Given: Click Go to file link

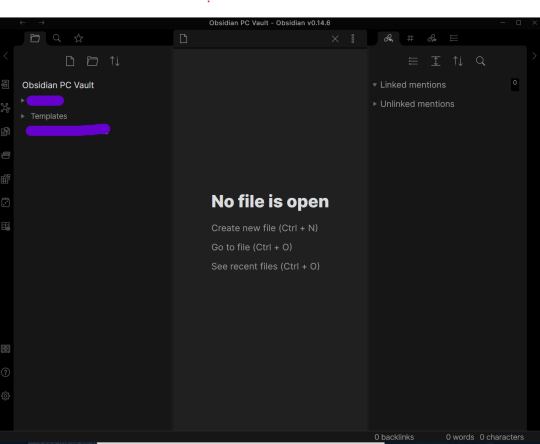Looking at the screenshot, I should point(252,247).
